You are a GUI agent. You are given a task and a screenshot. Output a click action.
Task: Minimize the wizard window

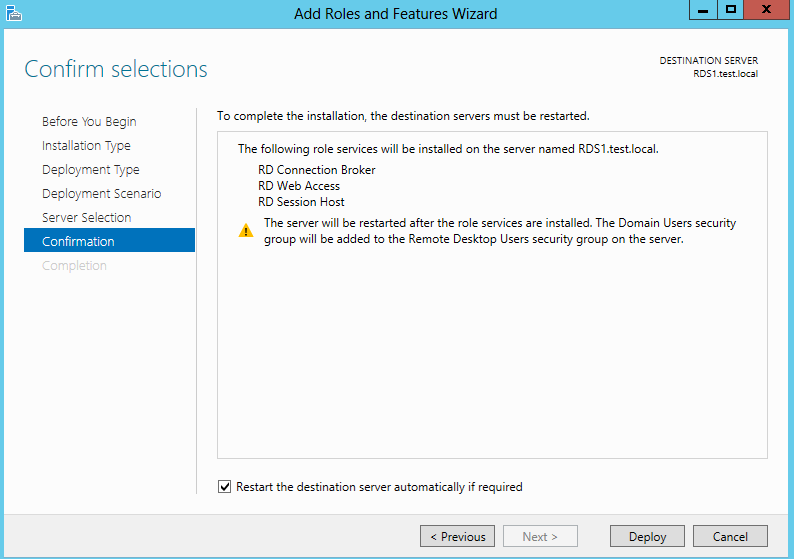click(703, 10)
